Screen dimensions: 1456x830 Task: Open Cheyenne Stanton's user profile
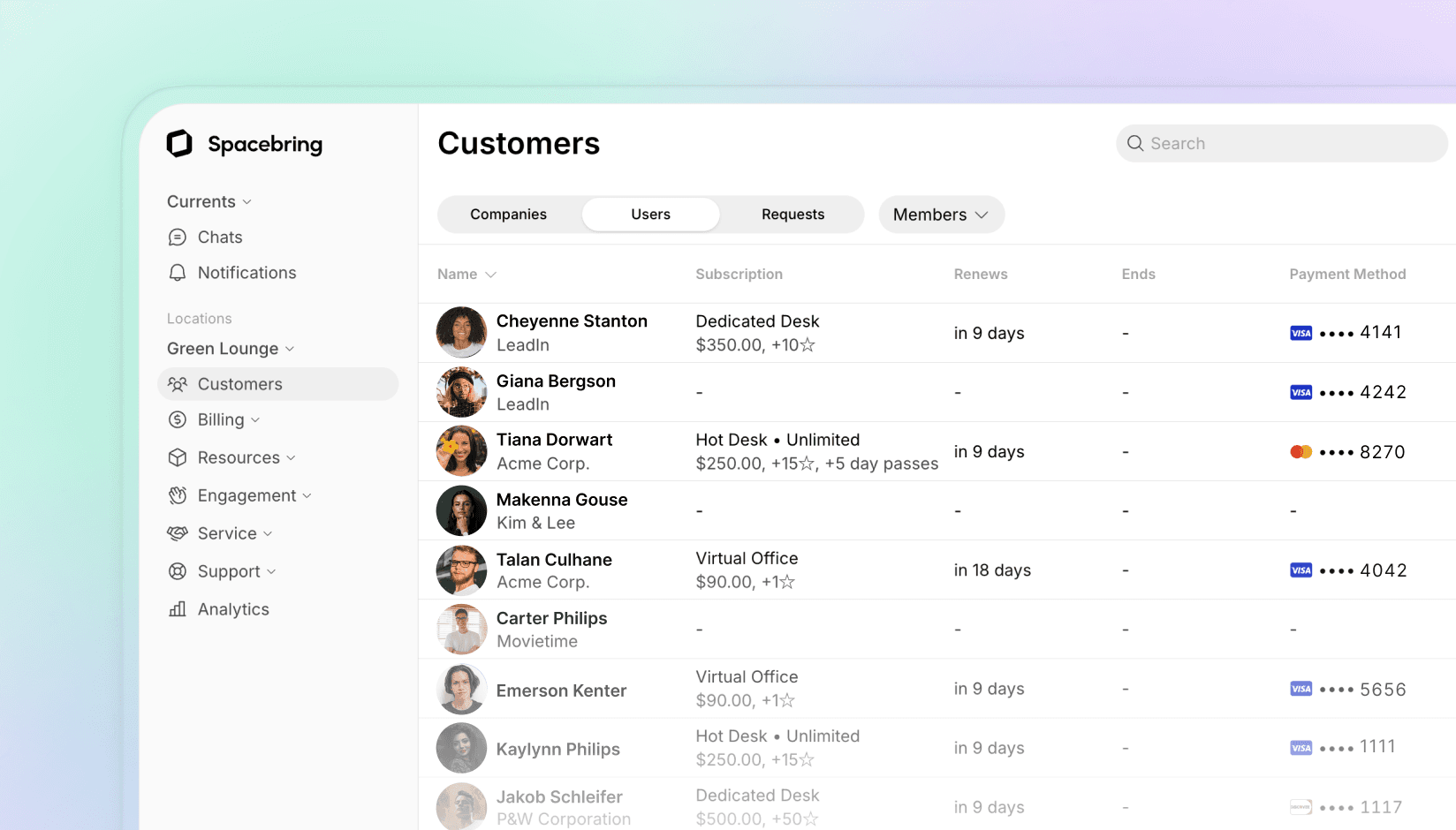tap(571, 321)
